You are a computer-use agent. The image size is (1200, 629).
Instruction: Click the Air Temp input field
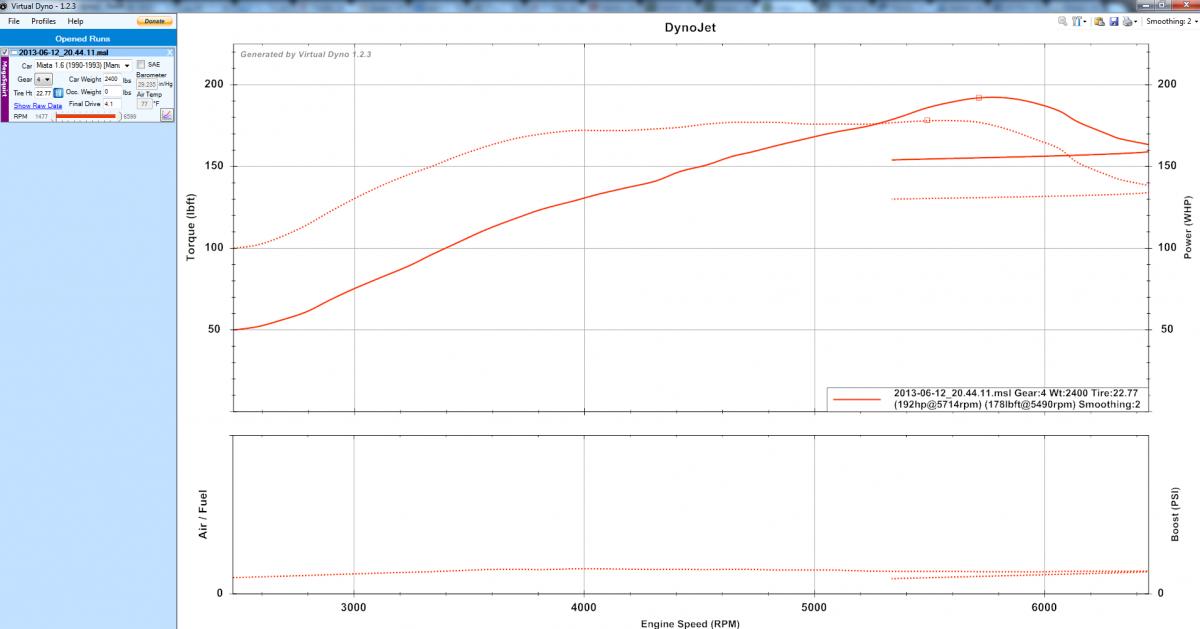[x=145, y=104]
